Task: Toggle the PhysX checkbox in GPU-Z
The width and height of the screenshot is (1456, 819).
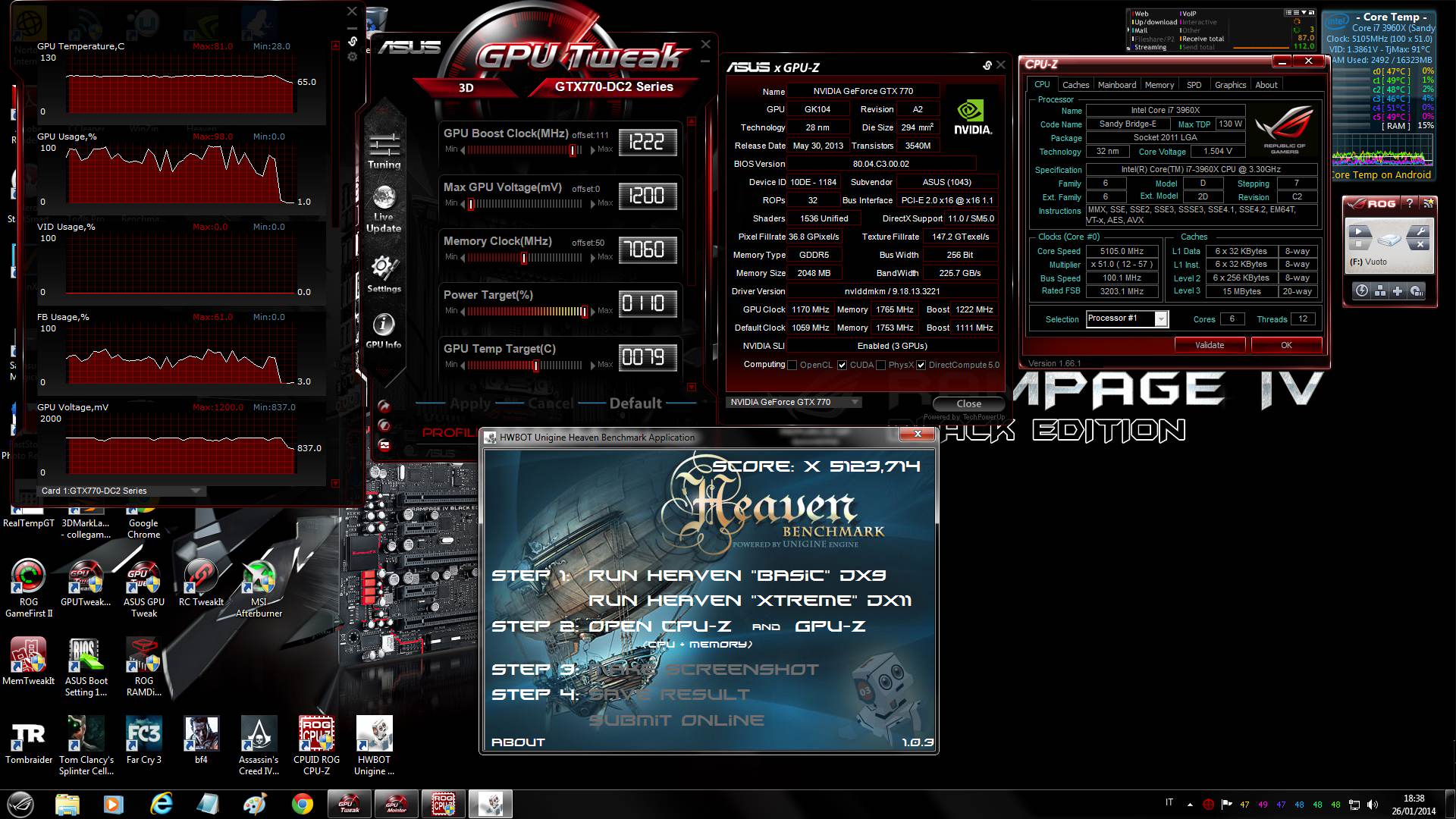Action: click(x=880, y=365)
